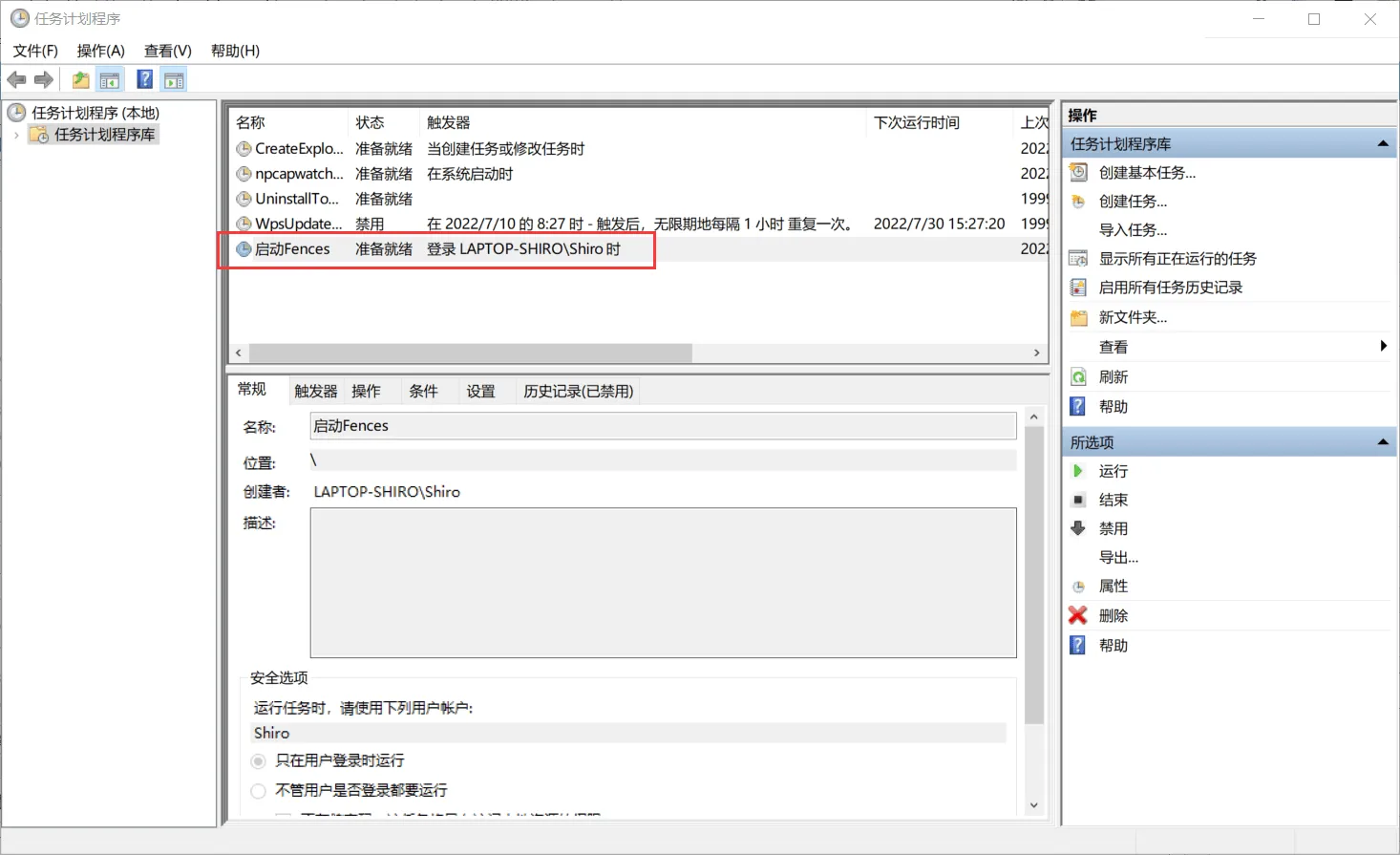The height and width of the screenshot is (855, 1400).
Task: Open the 查看(V) menu
Action: point(168,51)
